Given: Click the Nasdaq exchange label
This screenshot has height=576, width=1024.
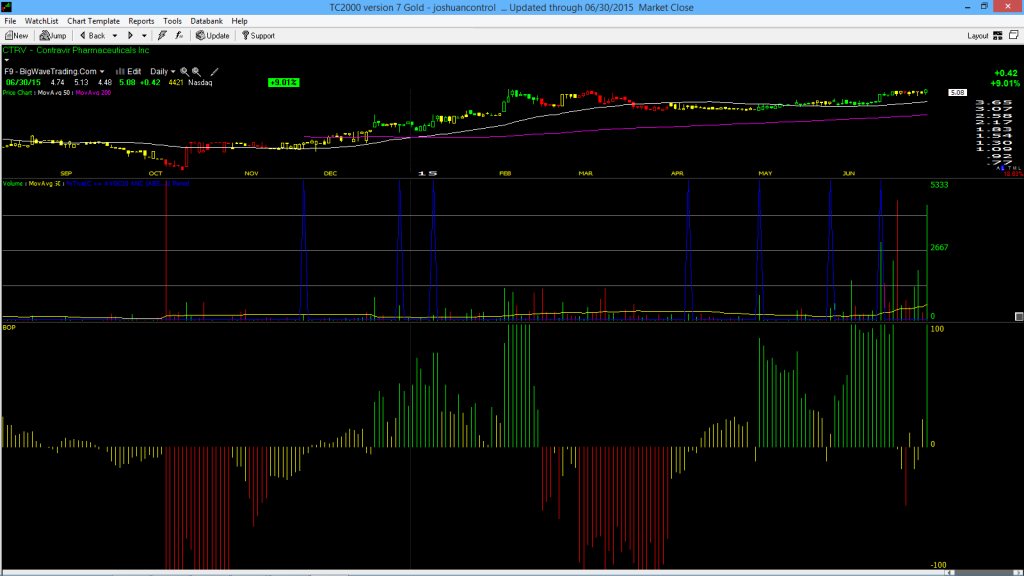Looking at the screenshot, I should pos(200,82).
